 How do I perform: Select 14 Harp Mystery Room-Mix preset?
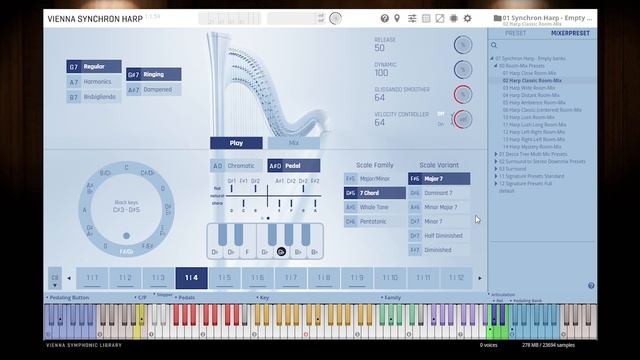(532, 147)
